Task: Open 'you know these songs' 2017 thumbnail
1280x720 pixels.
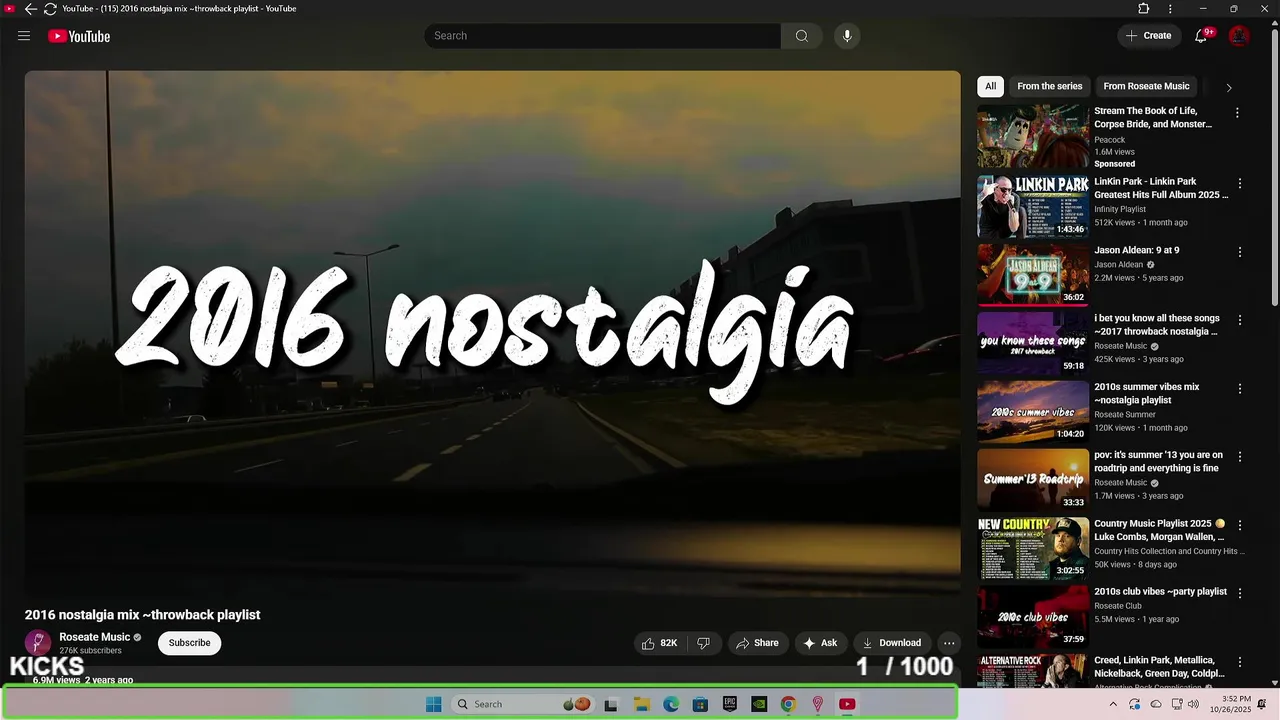Action: [x=1033, y=343]
